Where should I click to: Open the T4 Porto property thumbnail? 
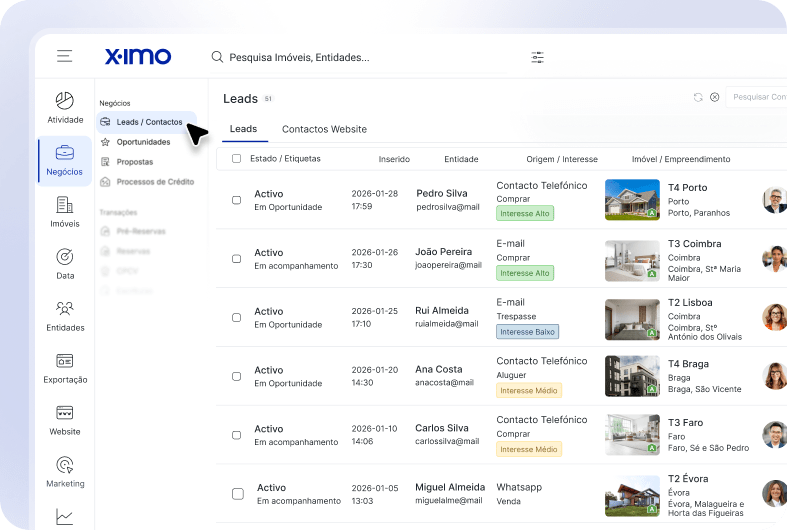(632, 200)
